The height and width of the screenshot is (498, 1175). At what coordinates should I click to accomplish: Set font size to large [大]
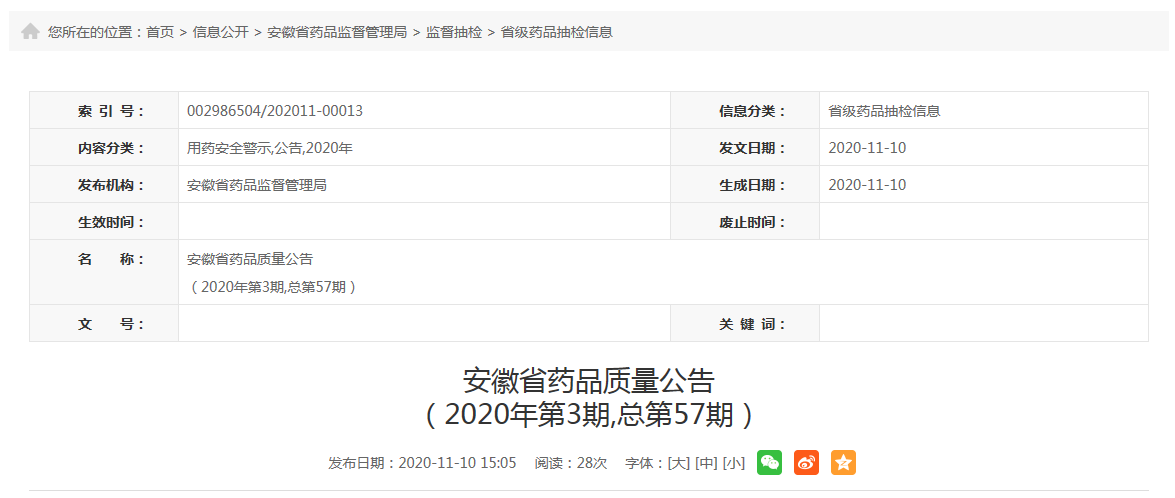tap(679, 463)
